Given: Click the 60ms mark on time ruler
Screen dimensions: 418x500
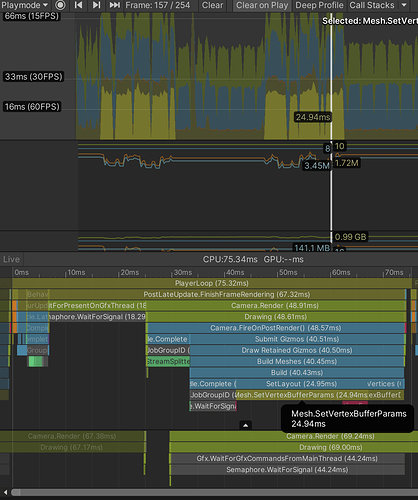Looking at the screenshot, I should click(x=341, y=272).
